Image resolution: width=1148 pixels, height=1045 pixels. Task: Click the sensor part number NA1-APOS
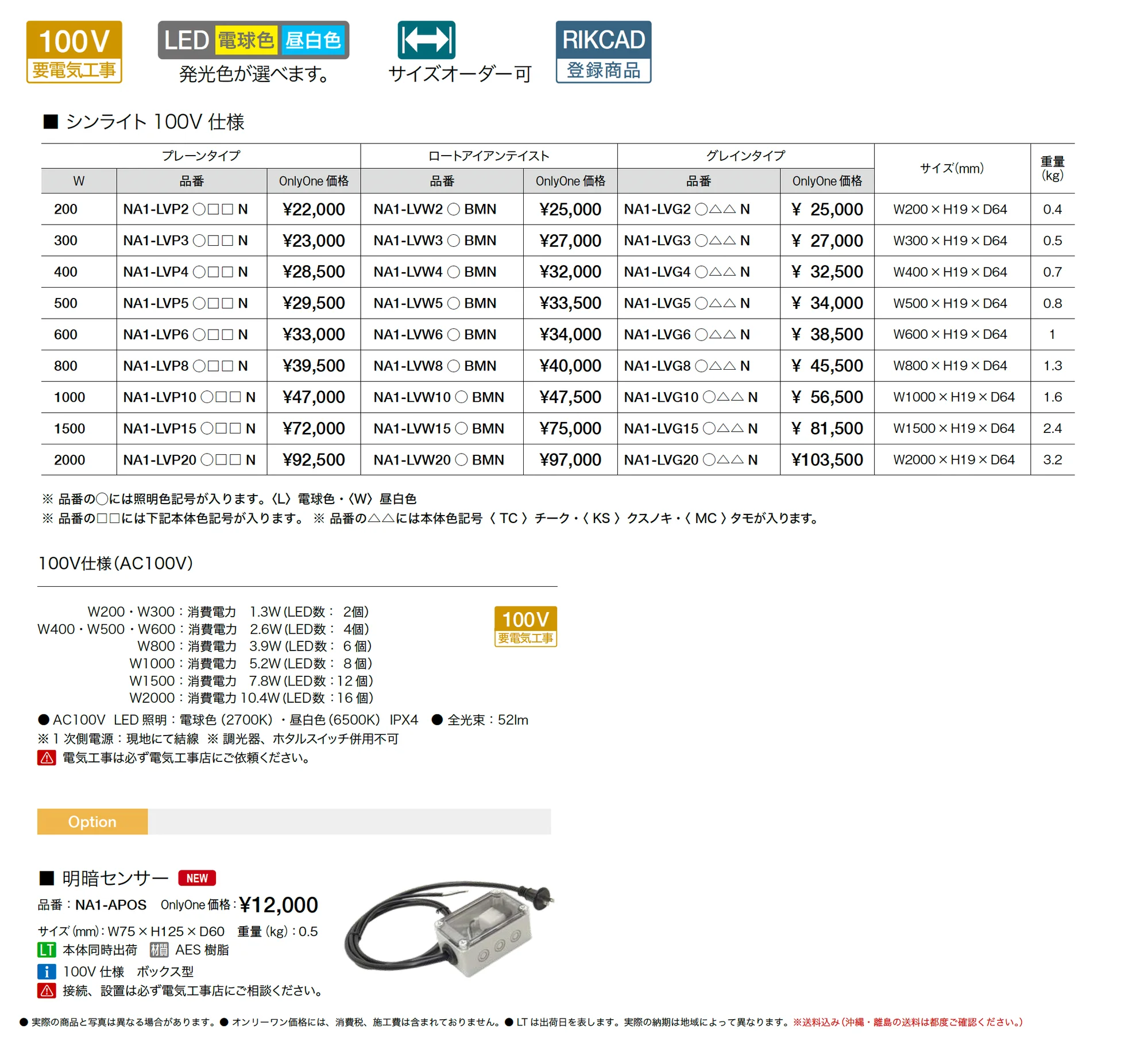tap(111, 905)
